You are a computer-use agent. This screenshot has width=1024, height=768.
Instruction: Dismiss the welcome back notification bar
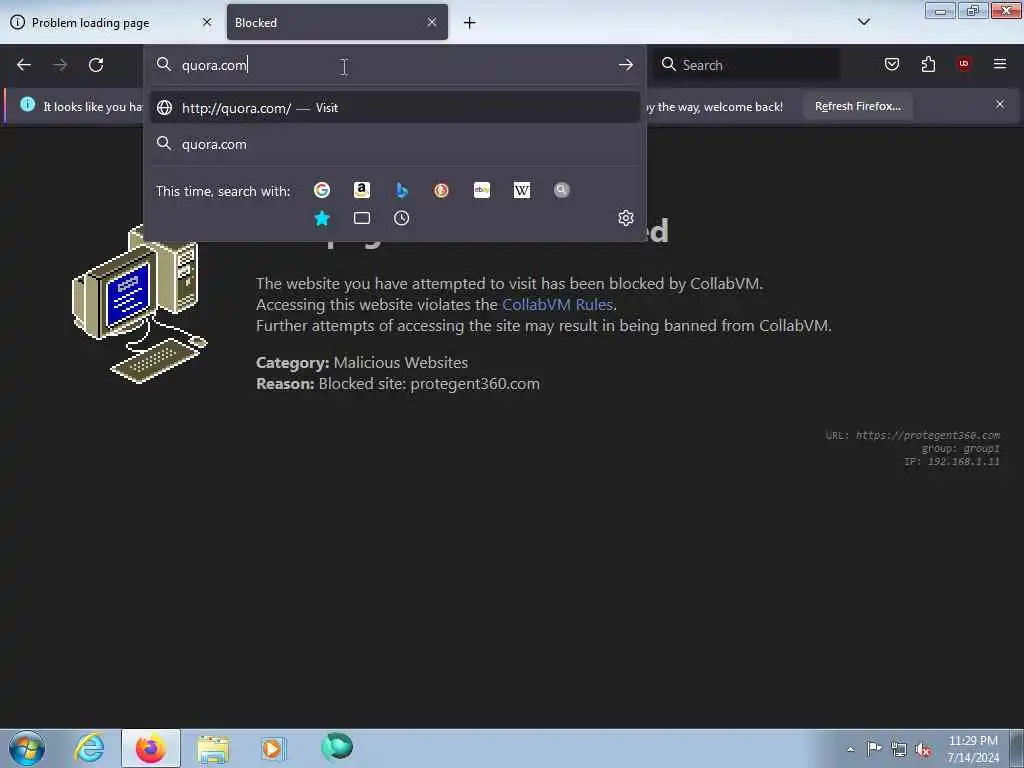1000,104
